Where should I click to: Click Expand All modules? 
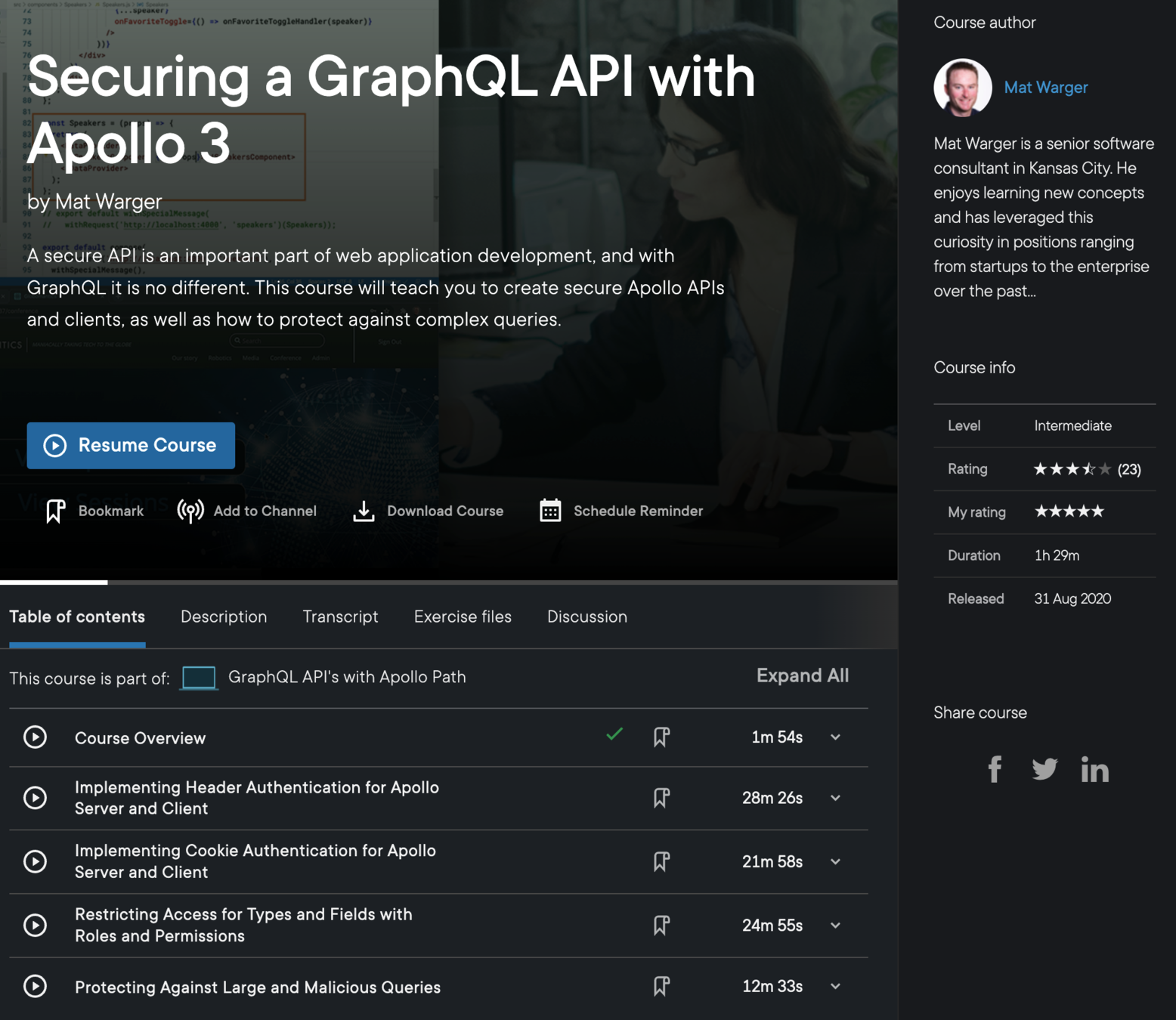point(803,675)
